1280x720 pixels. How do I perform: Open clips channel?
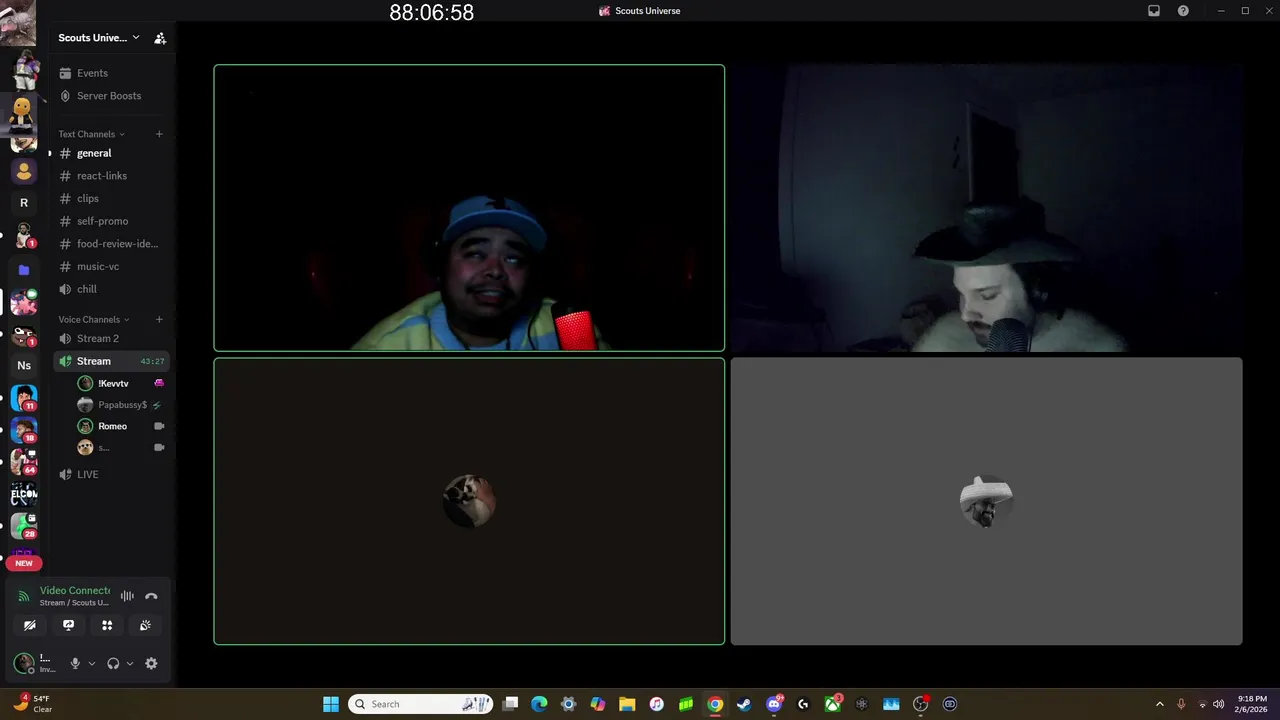point(110,198)
